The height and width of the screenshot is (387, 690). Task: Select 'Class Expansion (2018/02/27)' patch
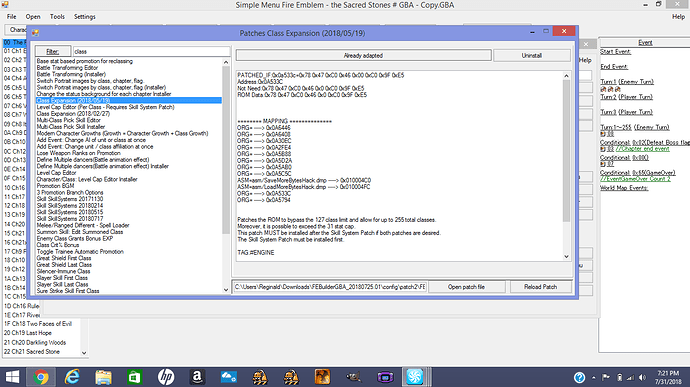(x=73, y=114)
